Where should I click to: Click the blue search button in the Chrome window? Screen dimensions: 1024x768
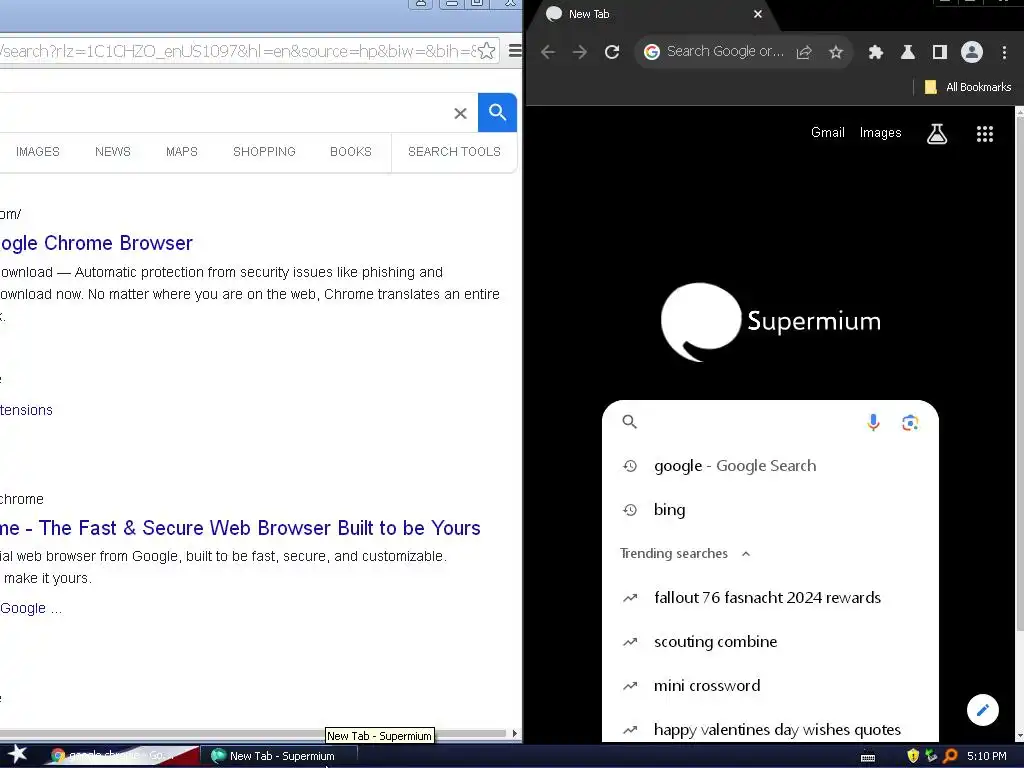point(498,112)
